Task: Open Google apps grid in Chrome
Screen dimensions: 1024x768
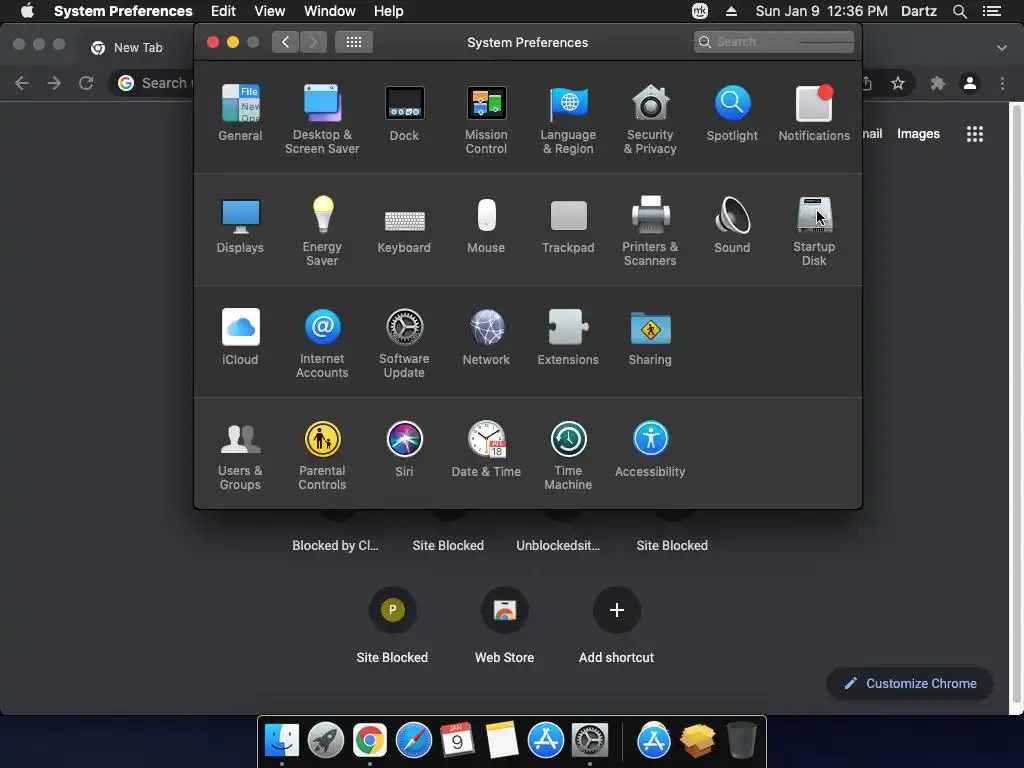Action: pyautogui.click(x=975, y=134)
